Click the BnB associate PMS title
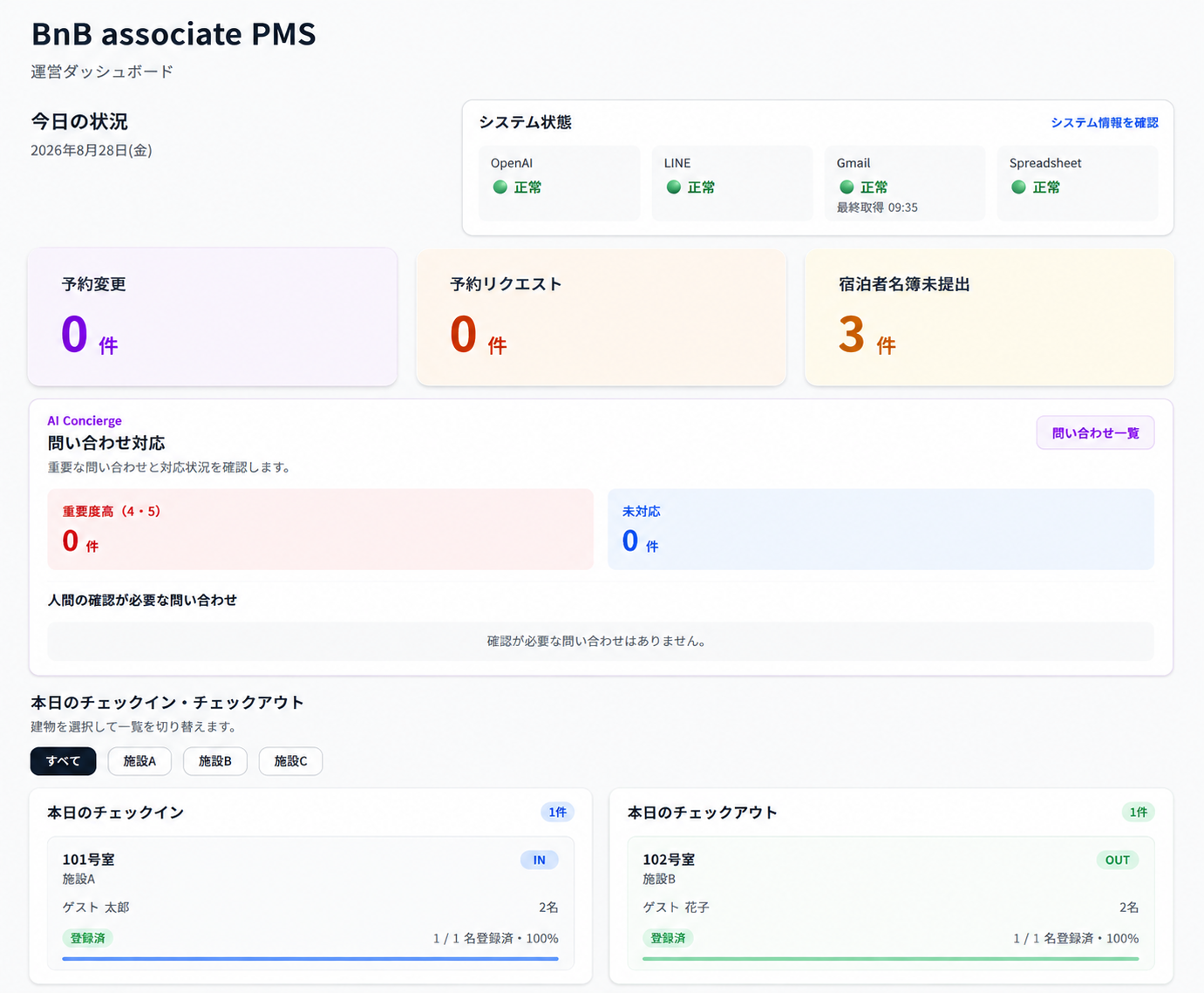The image size is (1204, 993). click(173, 34)
